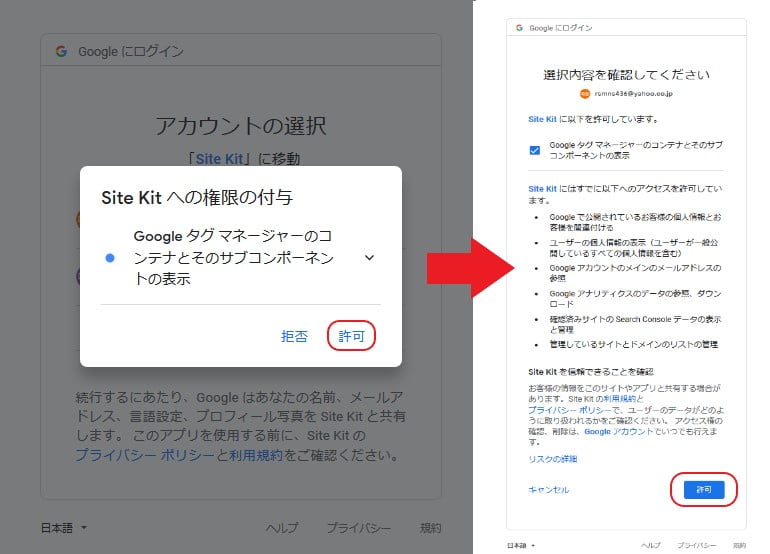
Task: Click the キャンセル link on the confirmation page
Action: pos(548,490)
